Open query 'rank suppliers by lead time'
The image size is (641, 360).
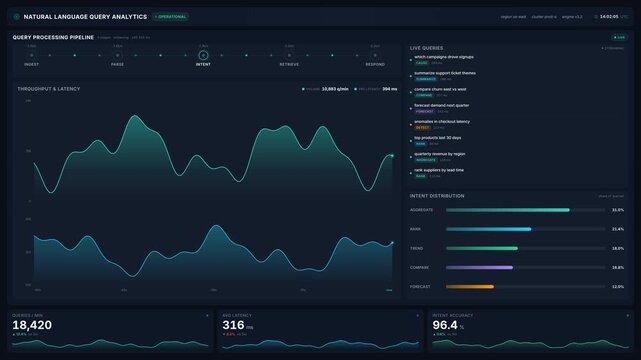click(x=439, y=170)
